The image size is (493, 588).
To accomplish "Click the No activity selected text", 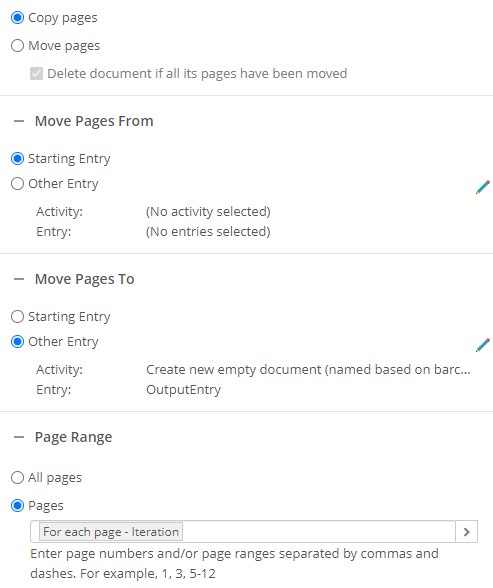I will (x=208, y=212).
